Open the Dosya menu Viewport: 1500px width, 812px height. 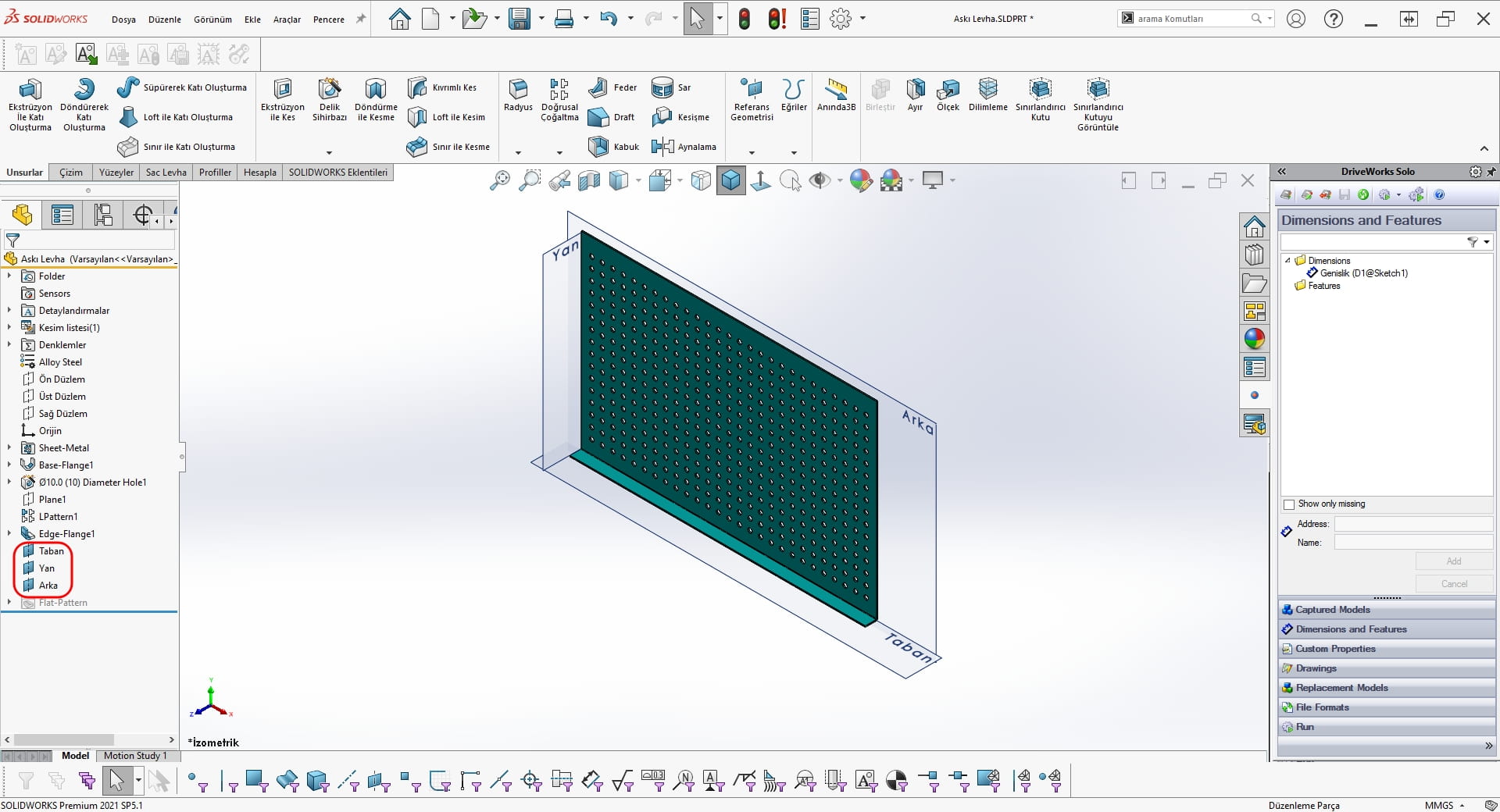pos(123,20)
